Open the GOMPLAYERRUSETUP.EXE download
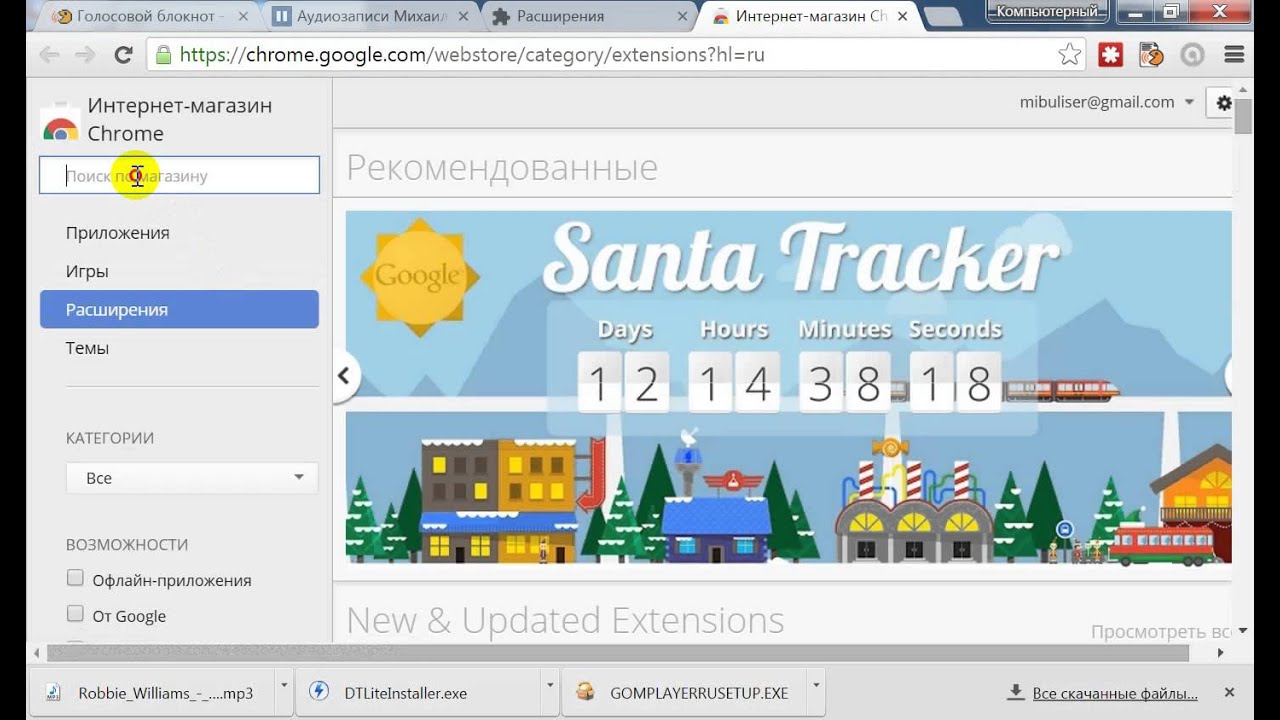Screen dimensions: 1280x720 686,692
